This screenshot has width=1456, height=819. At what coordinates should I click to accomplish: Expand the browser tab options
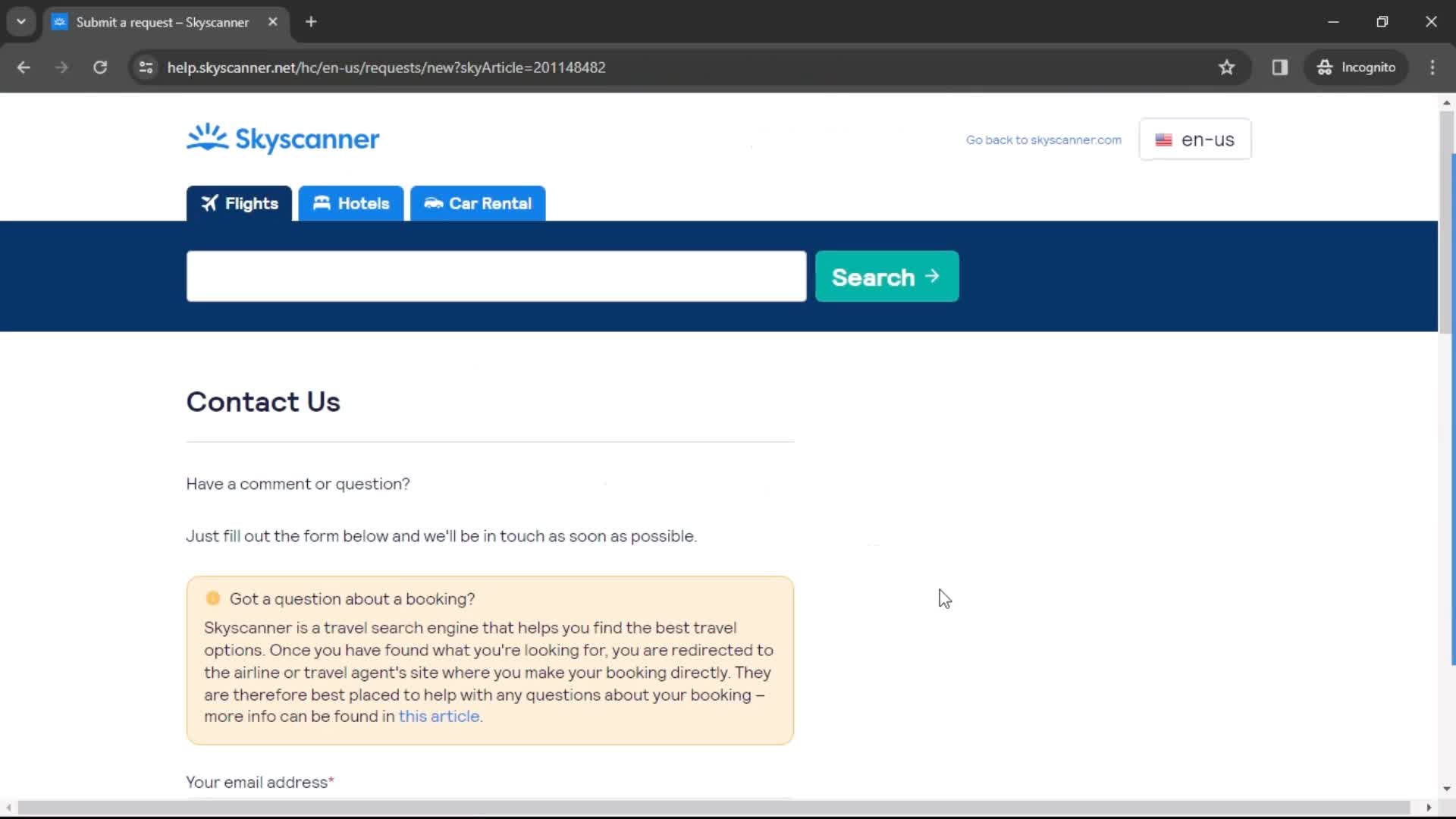point(21,22)
